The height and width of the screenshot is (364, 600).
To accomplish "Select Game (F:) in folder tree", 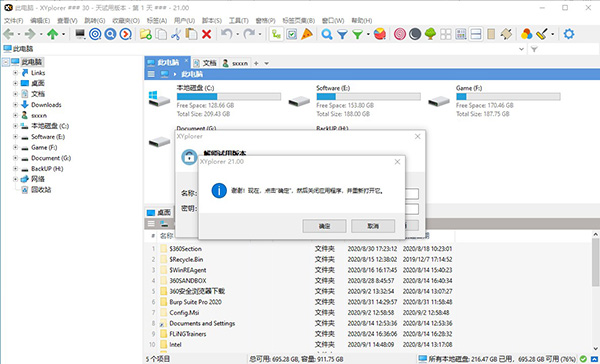I will (44, 147).
